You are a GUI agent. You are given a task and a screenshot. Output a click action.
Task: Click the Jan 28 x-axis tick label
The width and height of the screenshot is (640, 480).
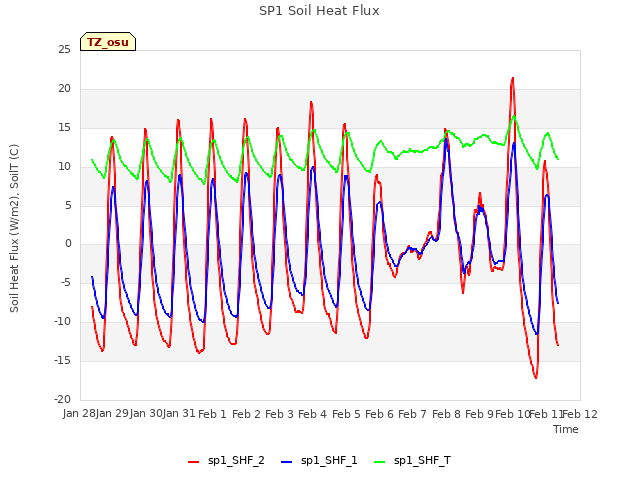click(x=79, y=414)
